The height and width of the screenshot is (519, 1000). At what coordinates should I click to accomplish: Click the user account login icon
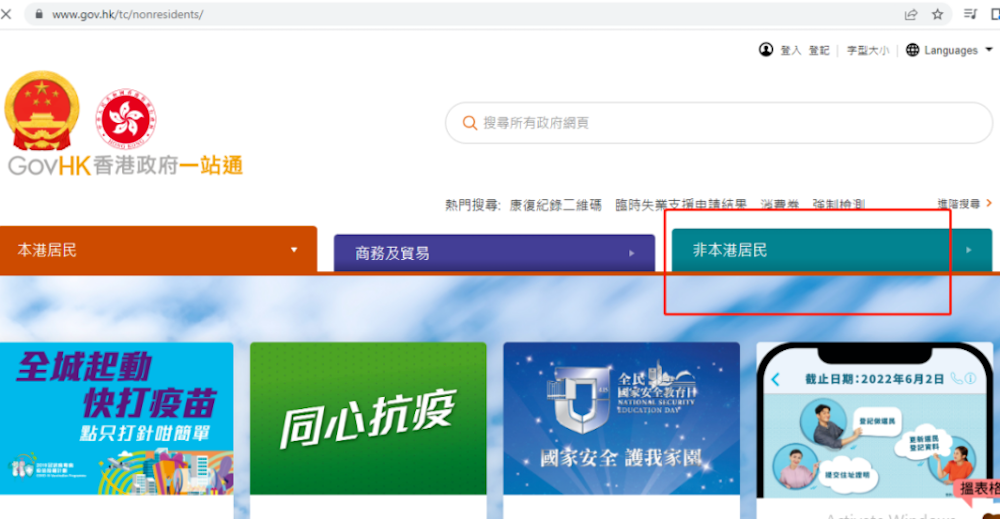click(x=766, y=50)
